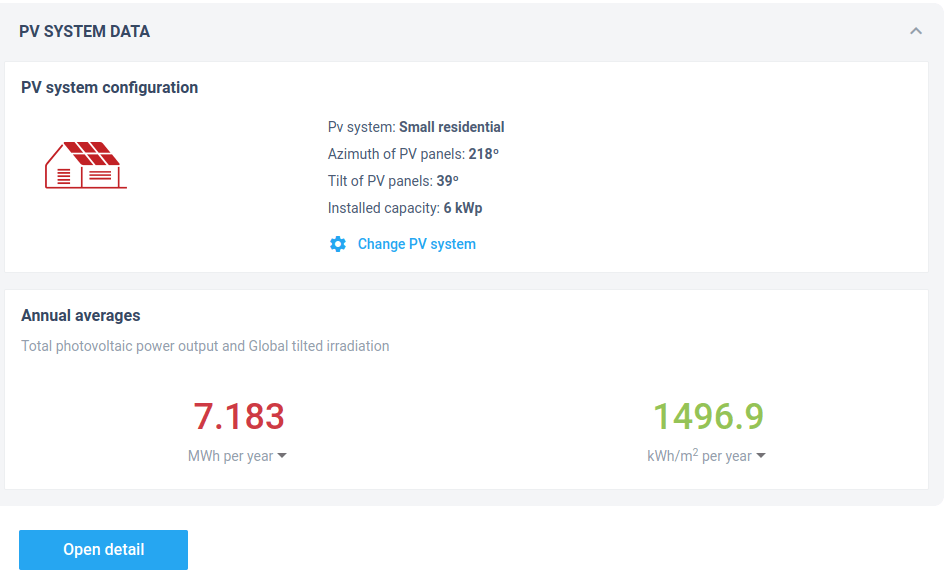The image size is (946, 586).
Task: Click the PV SYSTEM DATA header title
Action: pyautogui.click(x=84, y=32)
